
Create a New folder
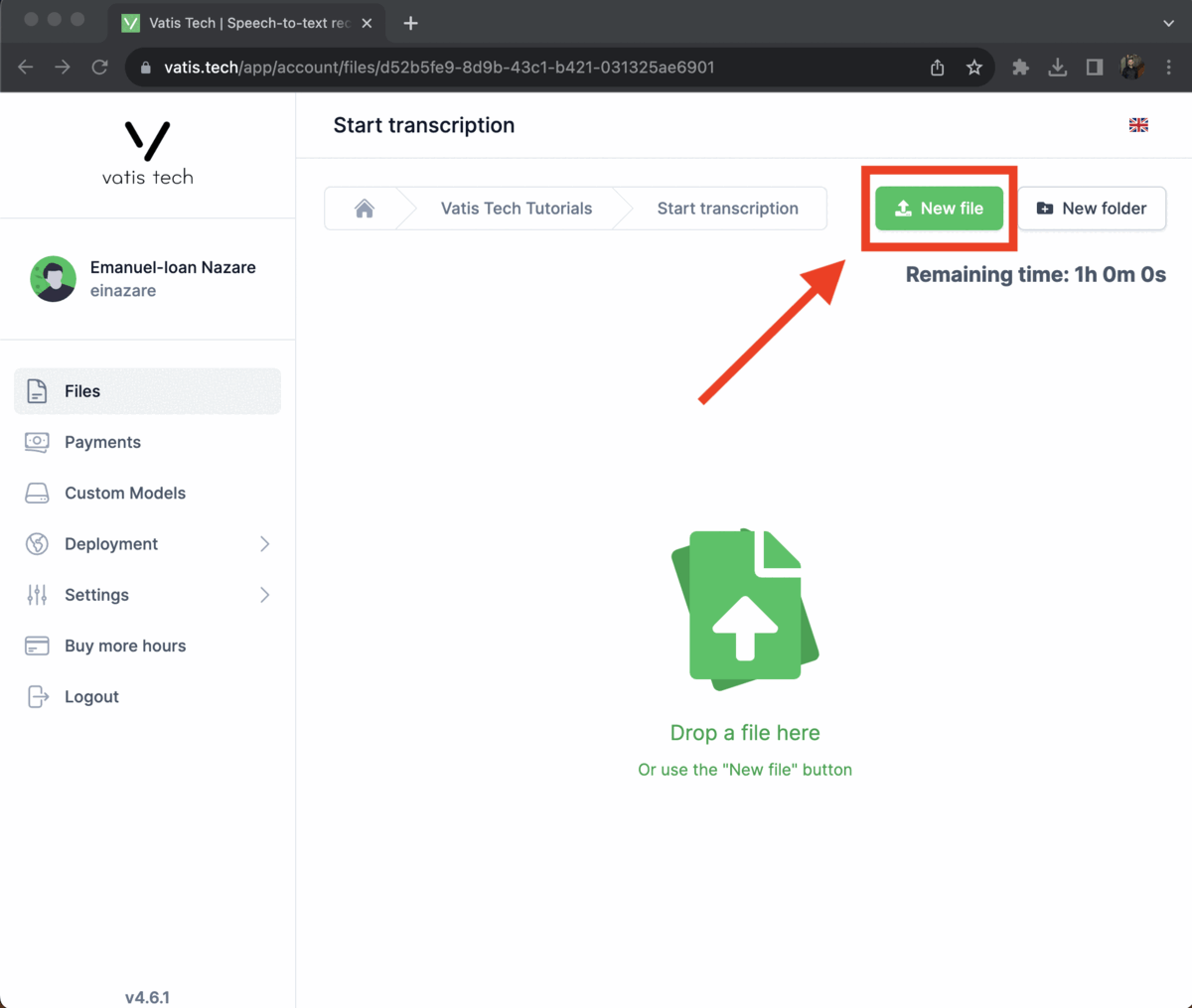pos(1092,209)
